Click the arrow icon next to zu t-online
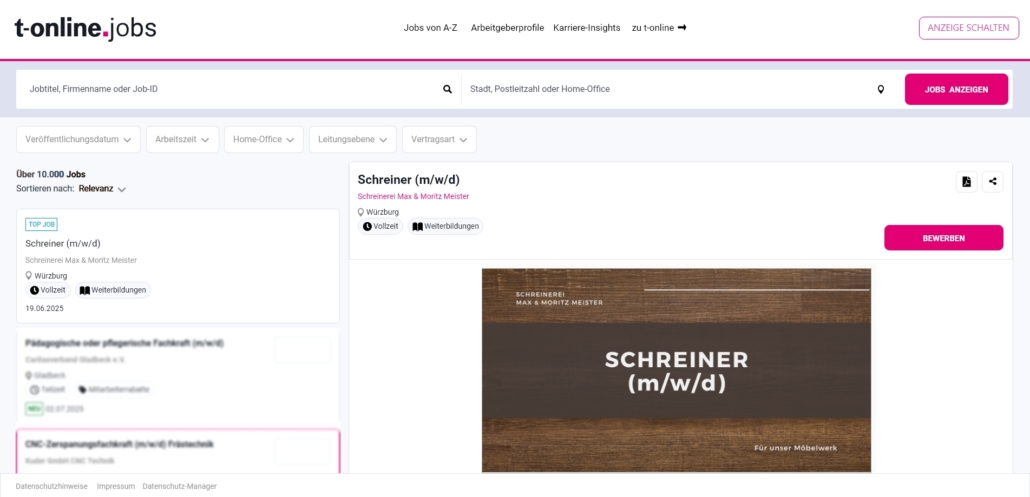 682,28
